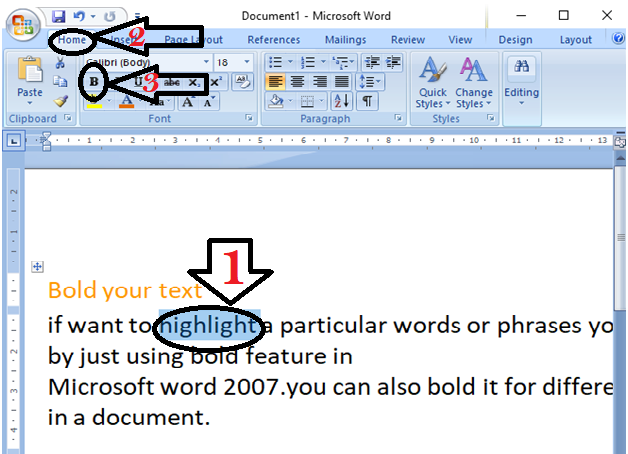The image size is (628, 454).
Task: Clear formatting with the eraser icon
Action: (242, 82)
